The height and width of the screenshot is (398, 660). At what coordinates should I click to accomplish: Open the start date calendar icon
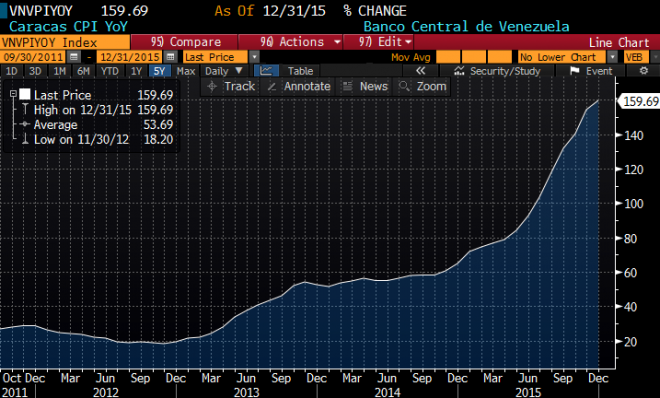(x=74, y=57)
